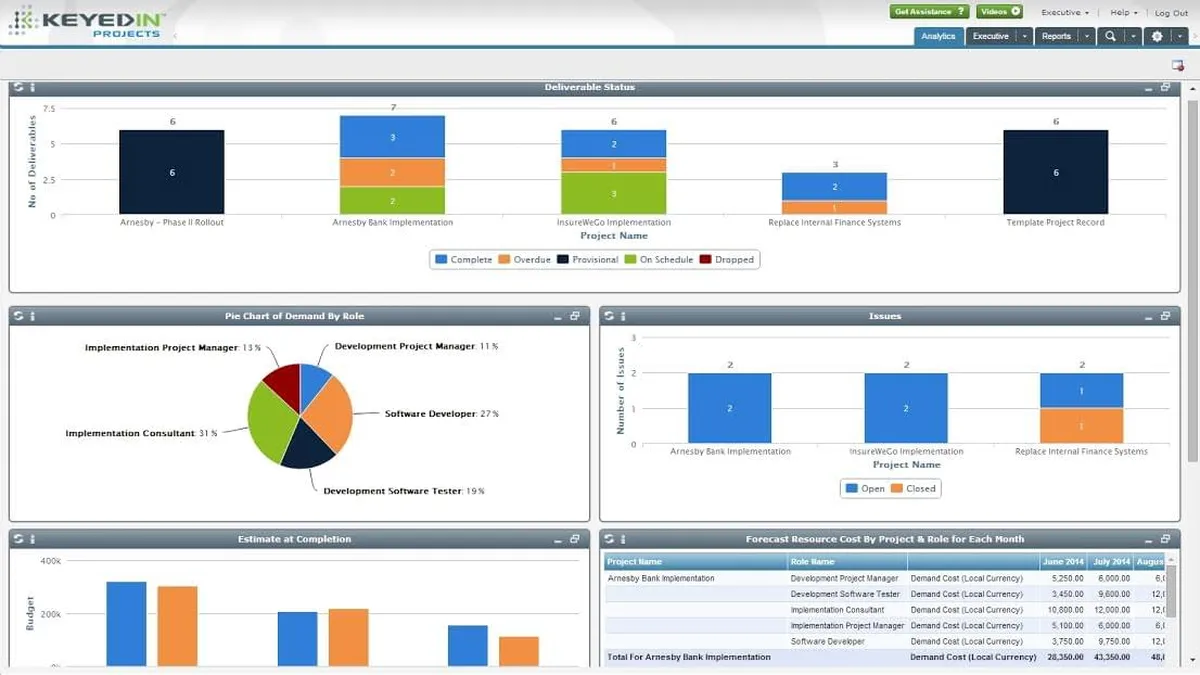Open the Reports tab
The width and height of the screenshot is (1200, 675).
pos(1056,36)
